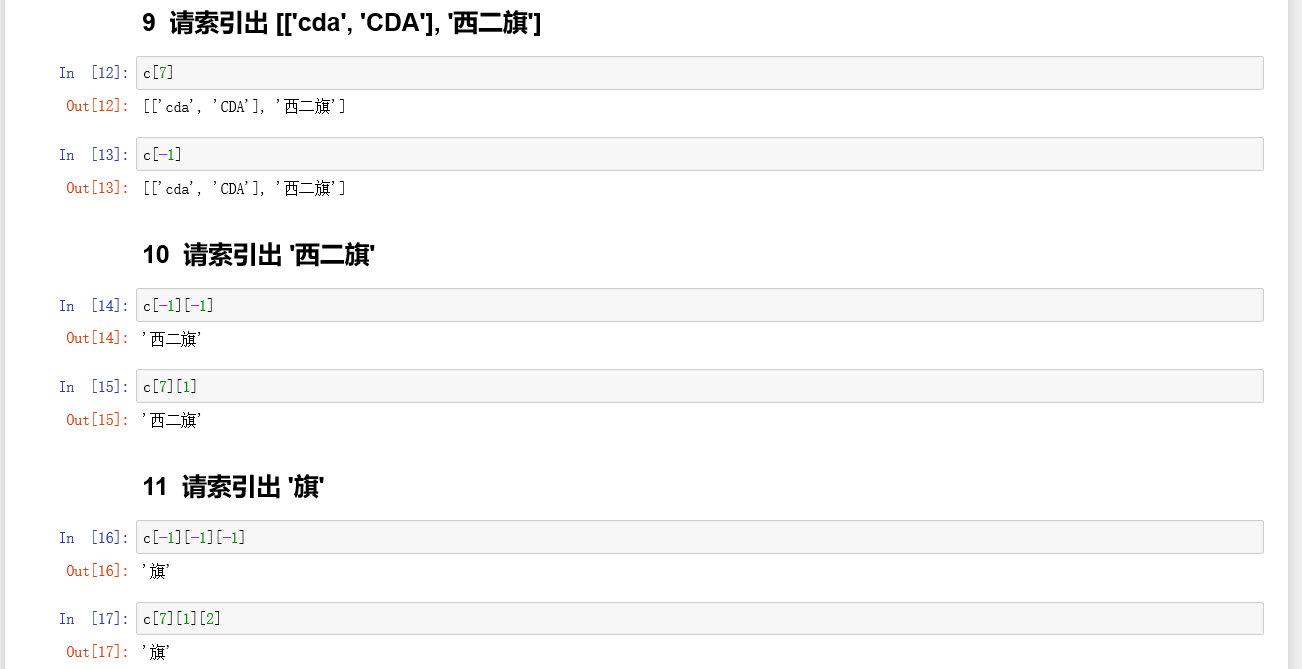The image size is (1302, 669).
Task: Click the In [14] prompt label
Action: click(x=93, y=305)
